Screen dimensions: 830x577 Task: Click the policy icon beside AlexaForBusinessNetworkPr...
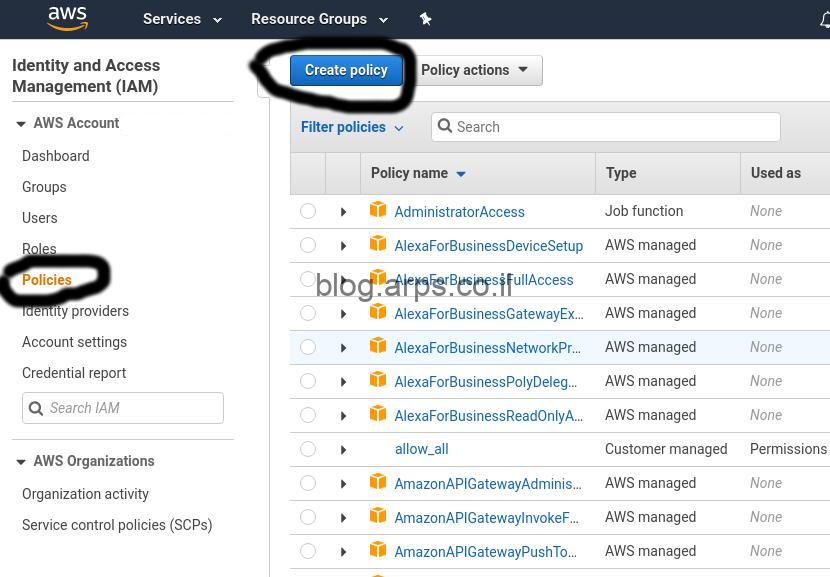377,346
